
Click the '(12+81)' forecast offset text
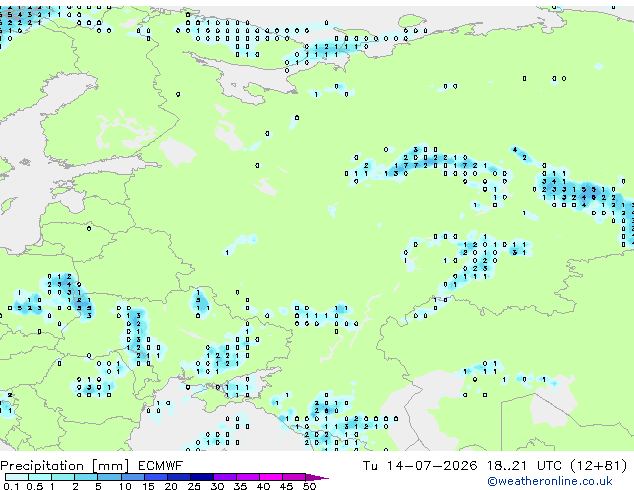click(598, 466)
